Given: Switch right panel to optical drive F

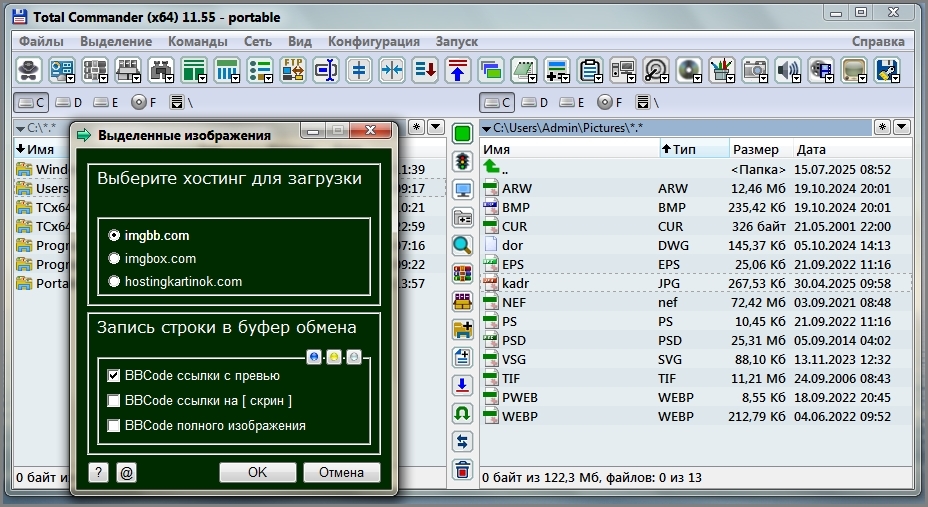Looking at the screenshot, I should [x=609, y=103].
